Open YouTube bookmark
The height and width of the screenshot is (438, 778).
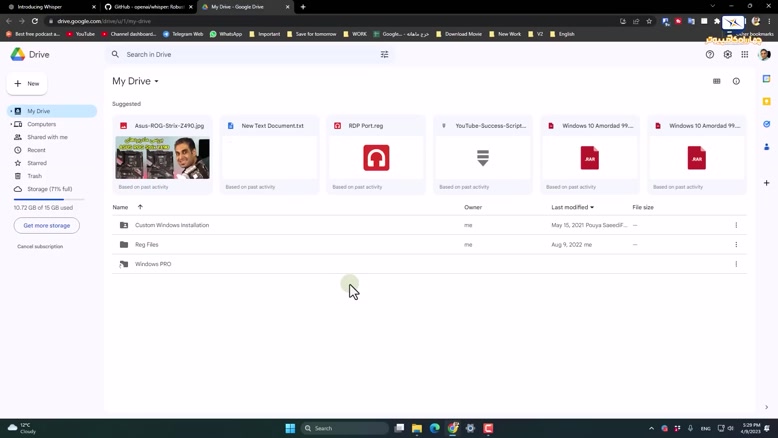(x=80, y=34)
